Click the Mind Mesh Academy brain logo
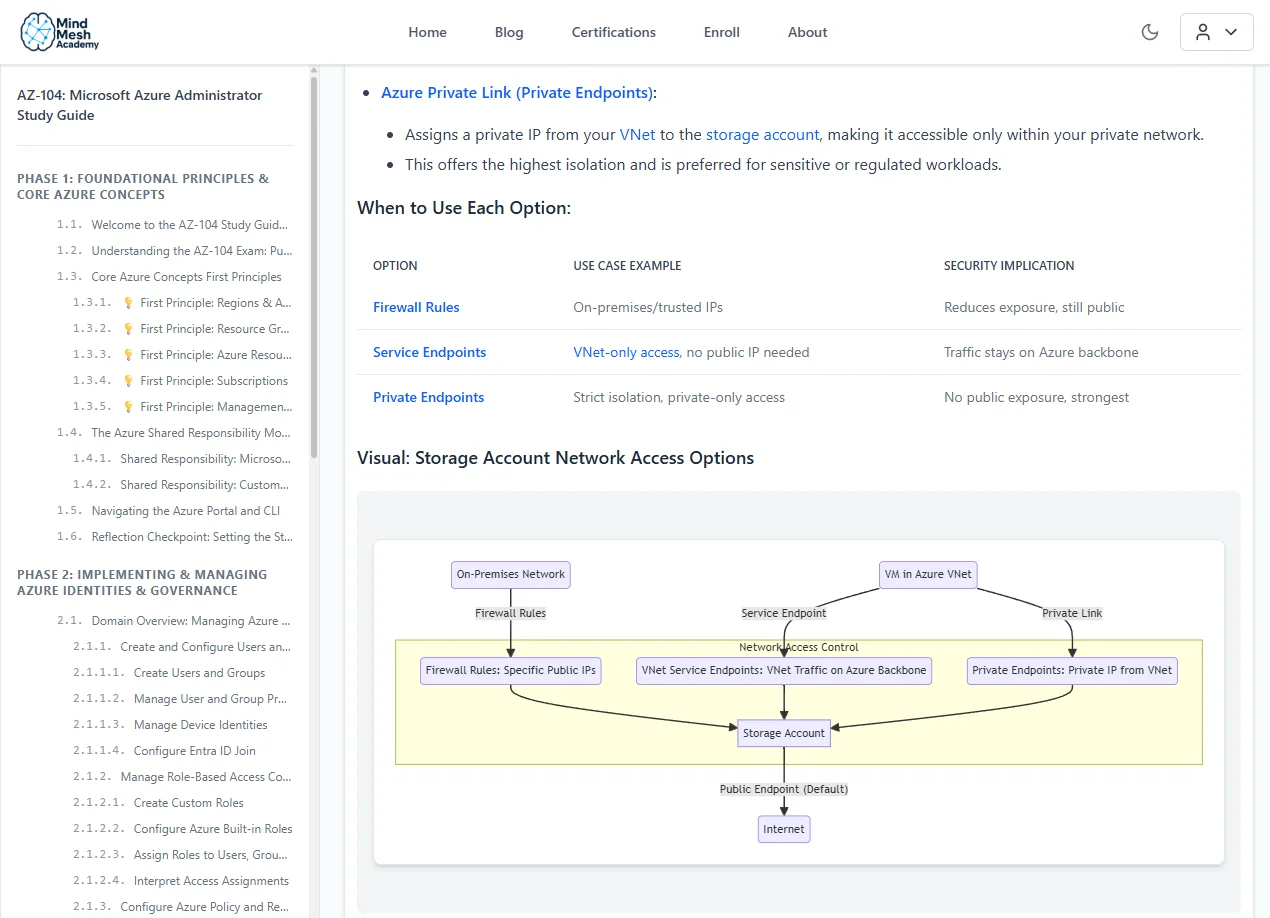 click(36, 31)
